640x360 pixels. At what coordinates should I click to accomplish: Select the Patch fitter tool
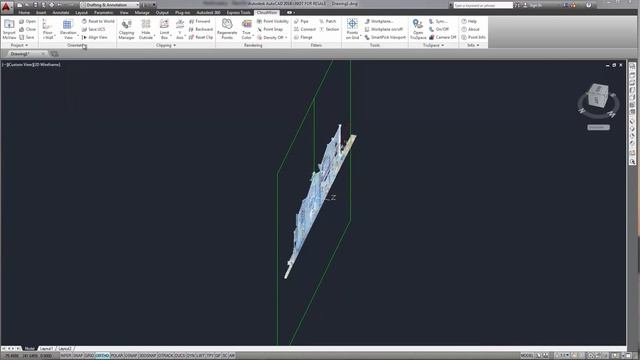click(x=328, y=21)
